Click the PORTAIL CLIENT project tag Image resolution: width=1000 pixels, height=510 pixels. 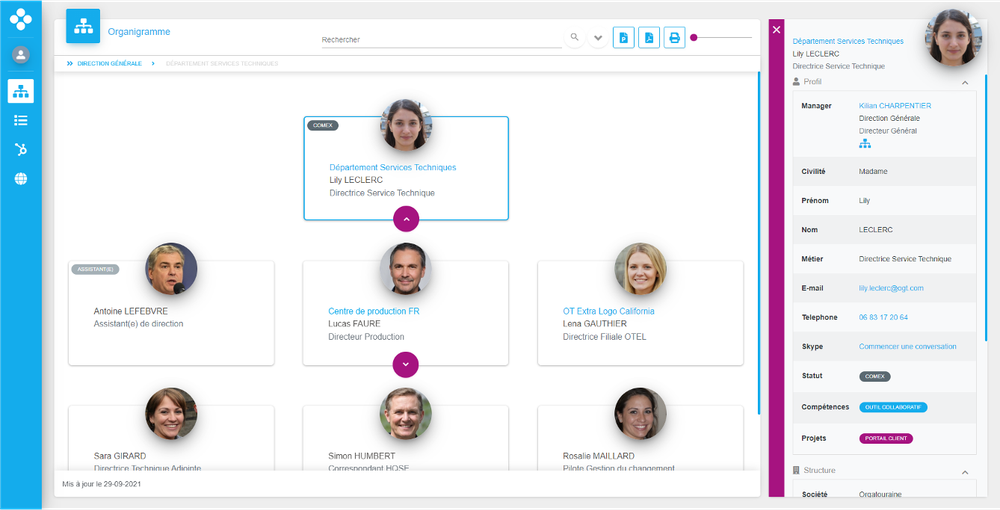[886, 439]
